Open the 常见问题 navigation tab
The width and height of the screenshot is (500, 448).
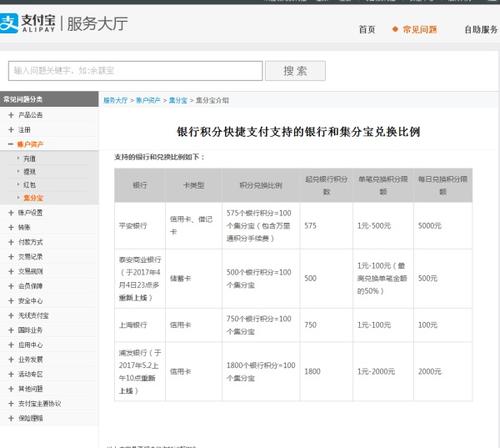point(420,30)
